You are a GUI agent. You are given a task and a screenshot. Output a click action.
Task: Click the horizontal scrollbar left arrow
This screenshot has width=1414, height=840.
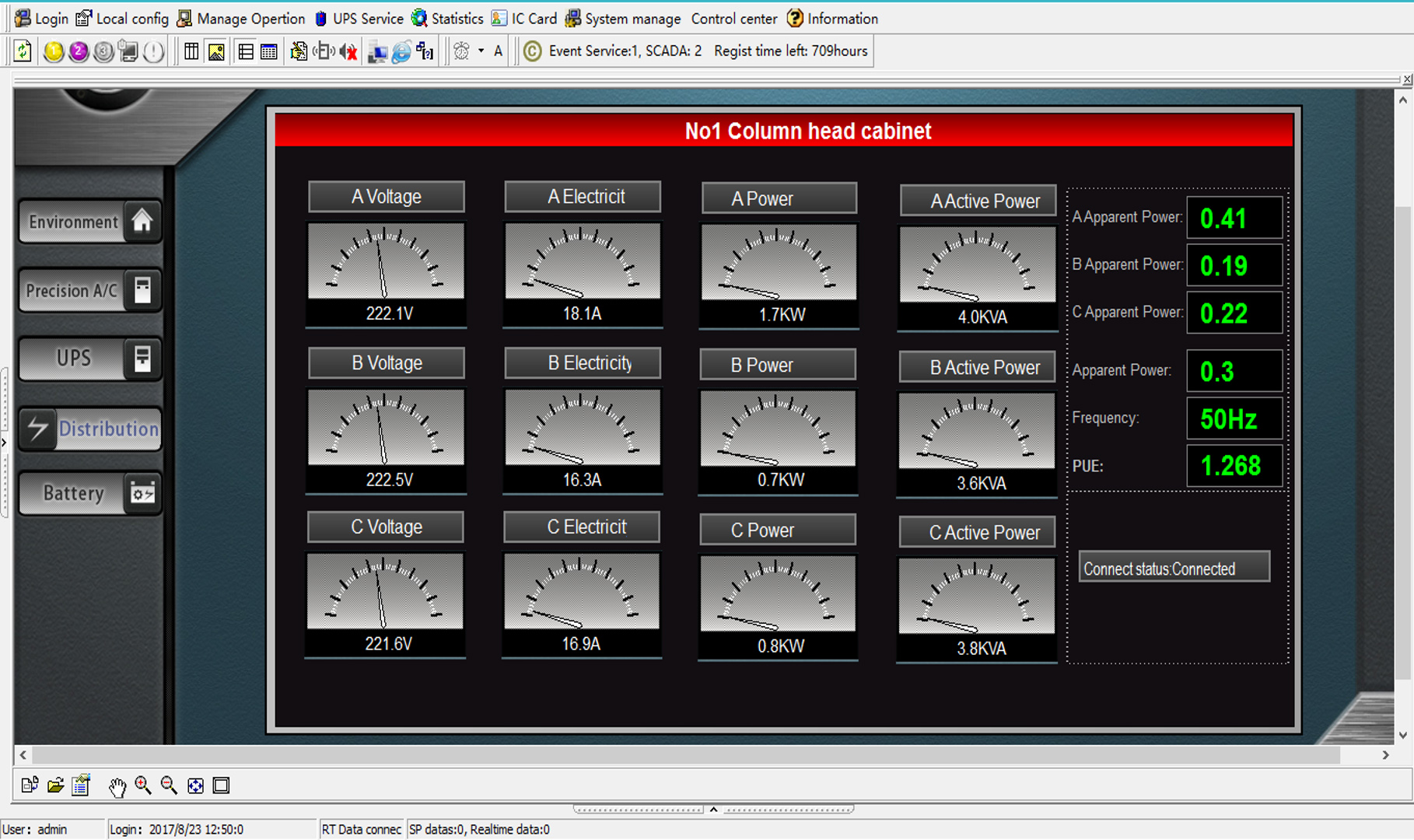pyautogui.click(x=23, y=754)
